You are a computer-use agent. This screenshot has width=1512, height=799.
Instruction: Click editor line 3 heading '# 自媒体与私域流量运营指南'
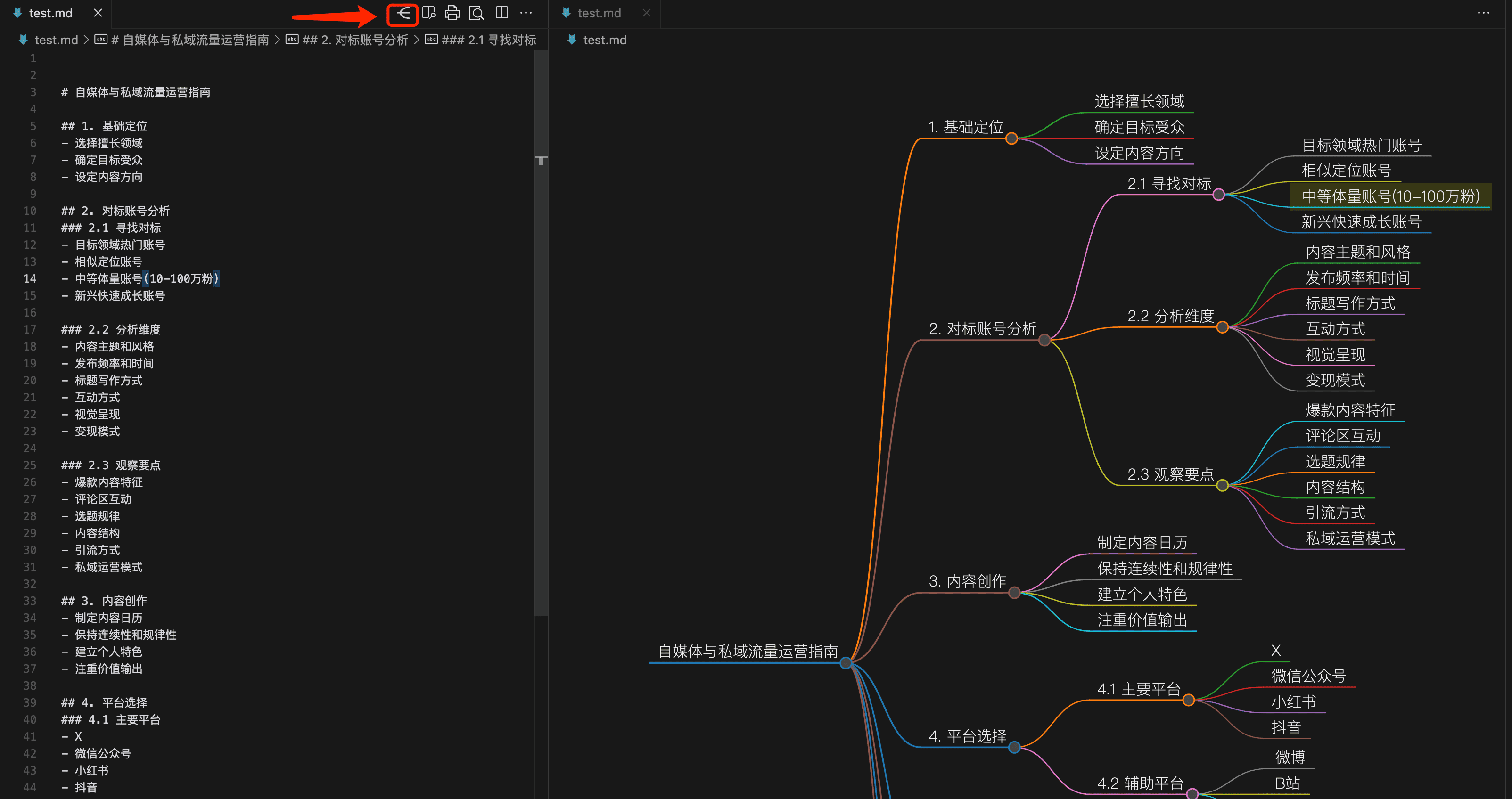click(136, 92)
